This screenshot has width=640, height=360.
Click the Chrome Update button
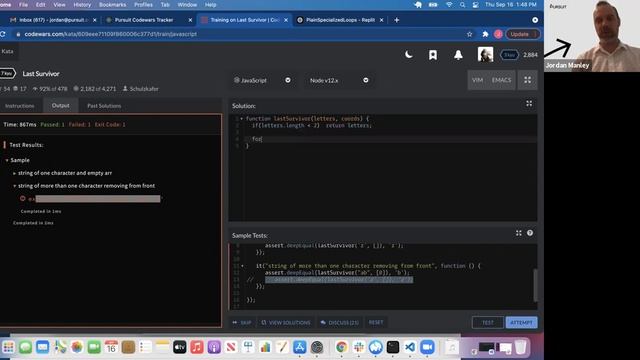pyautogui.click(x=523, y=34)
